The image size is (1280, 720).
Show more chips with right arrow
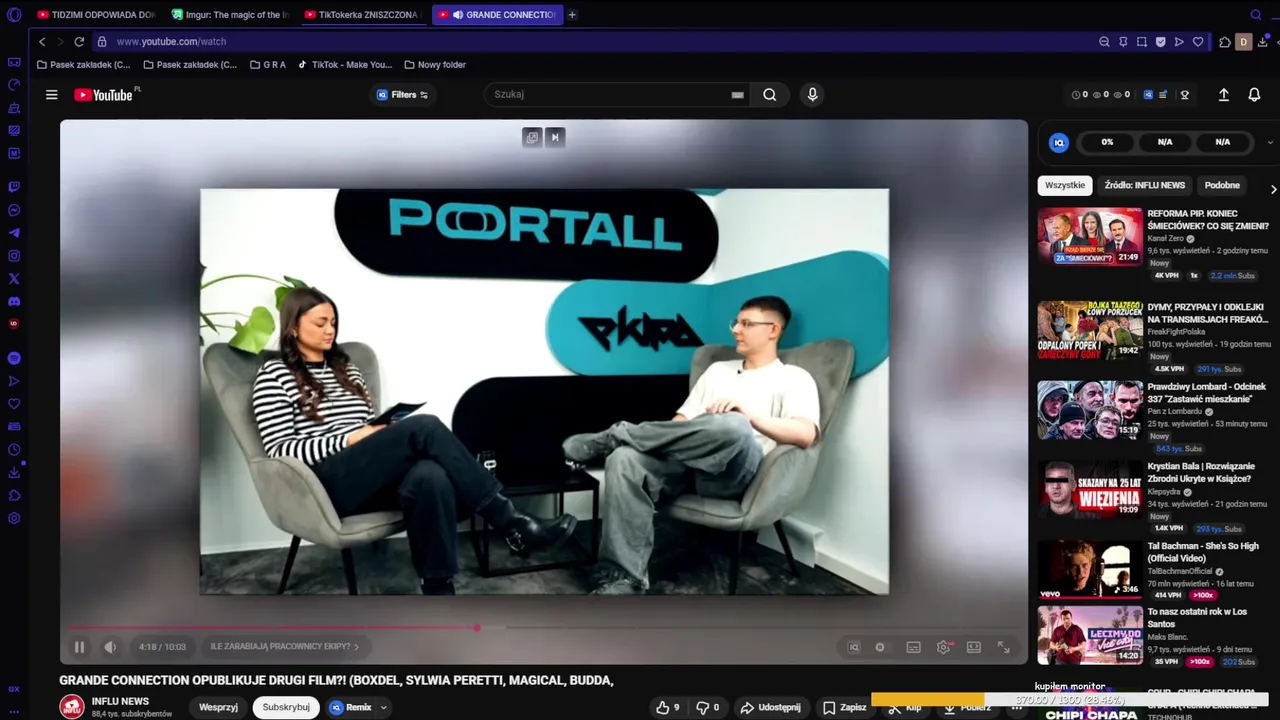coord(1273,188)
